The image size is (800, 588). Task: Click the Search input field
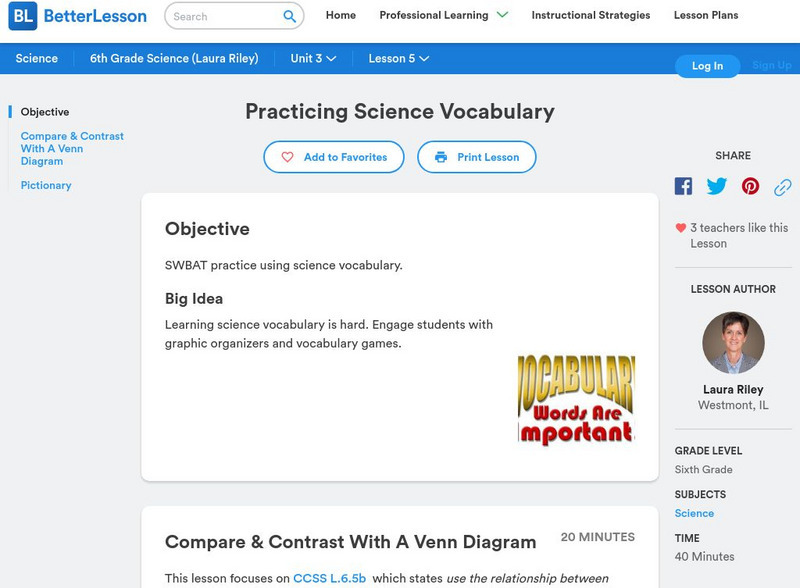[x=224, y=16]
